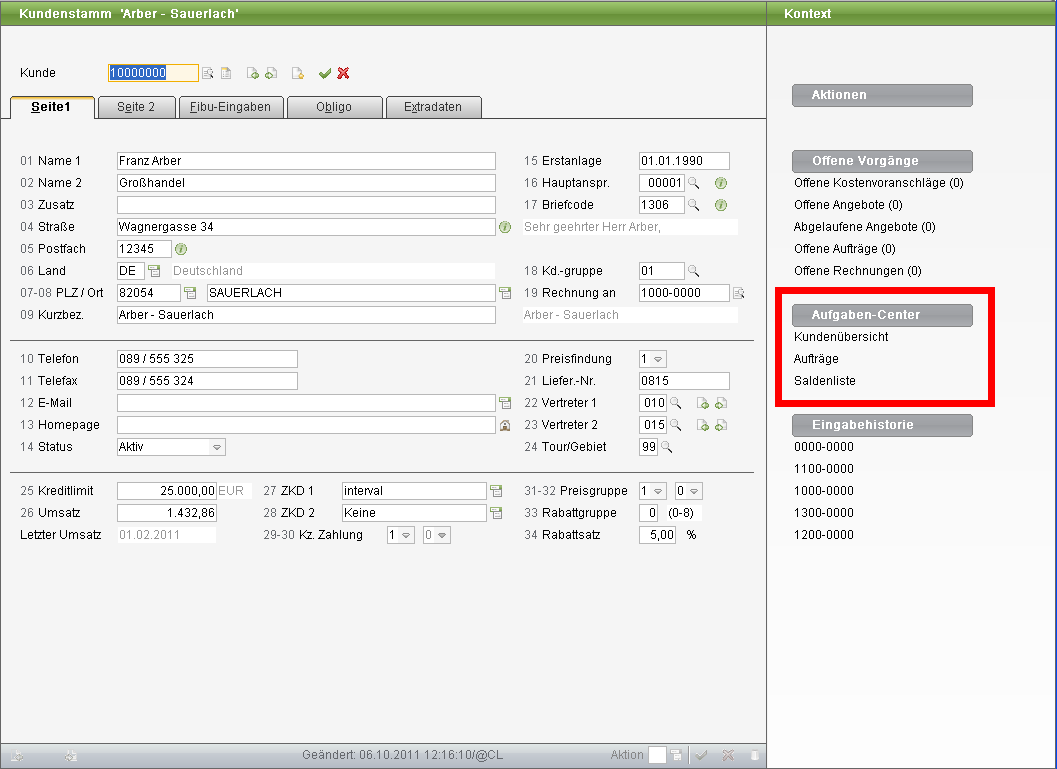Open the first Kz. Zahlung dropdown

[400, 535]
